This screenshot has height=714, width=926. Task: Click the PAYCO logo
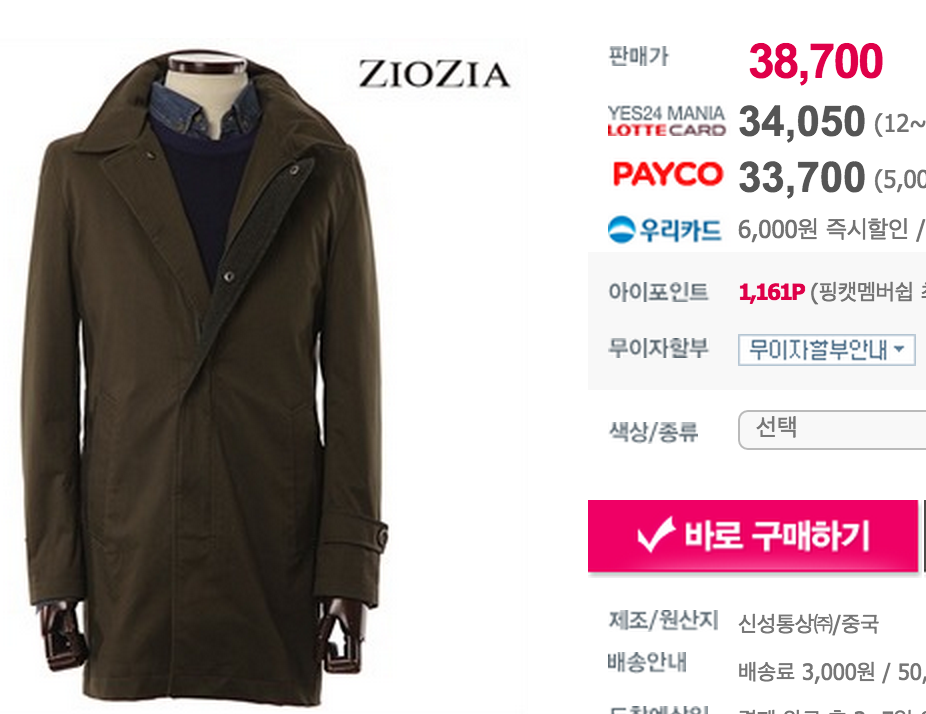667,175
